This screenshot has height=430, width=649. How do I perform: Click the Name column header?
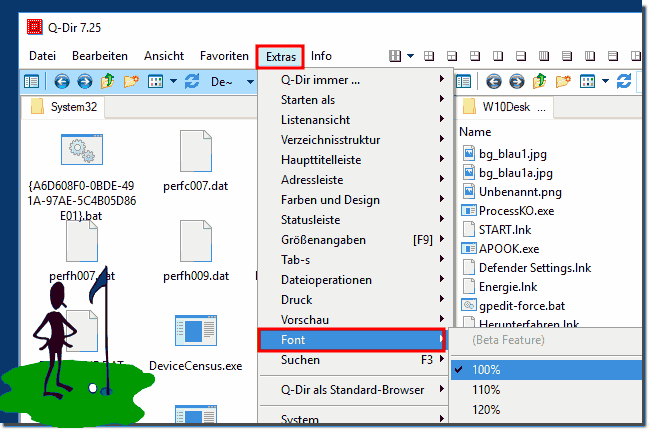475,132
